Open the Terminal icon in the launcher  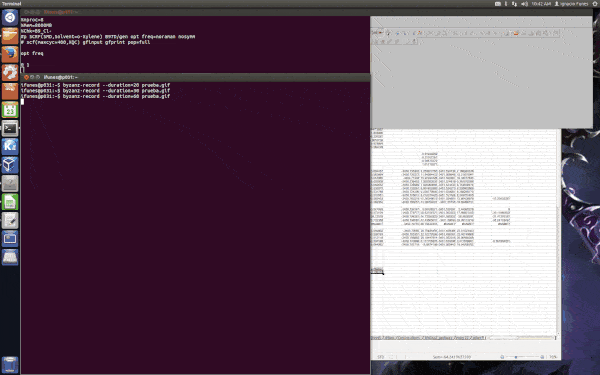click(x=10, y=128)
